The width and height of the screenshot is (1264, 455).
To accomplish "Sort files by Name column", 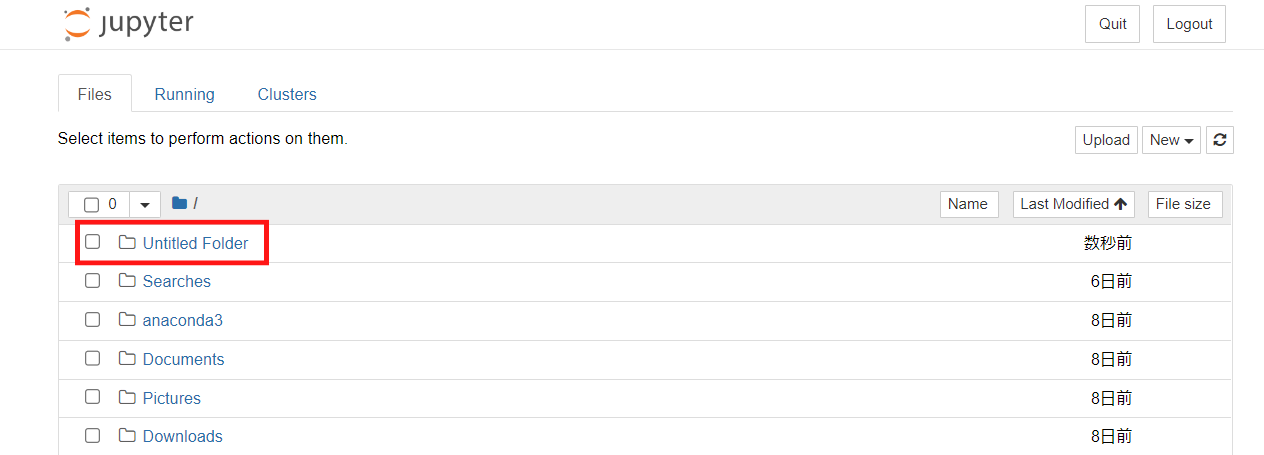I will 968,204.
